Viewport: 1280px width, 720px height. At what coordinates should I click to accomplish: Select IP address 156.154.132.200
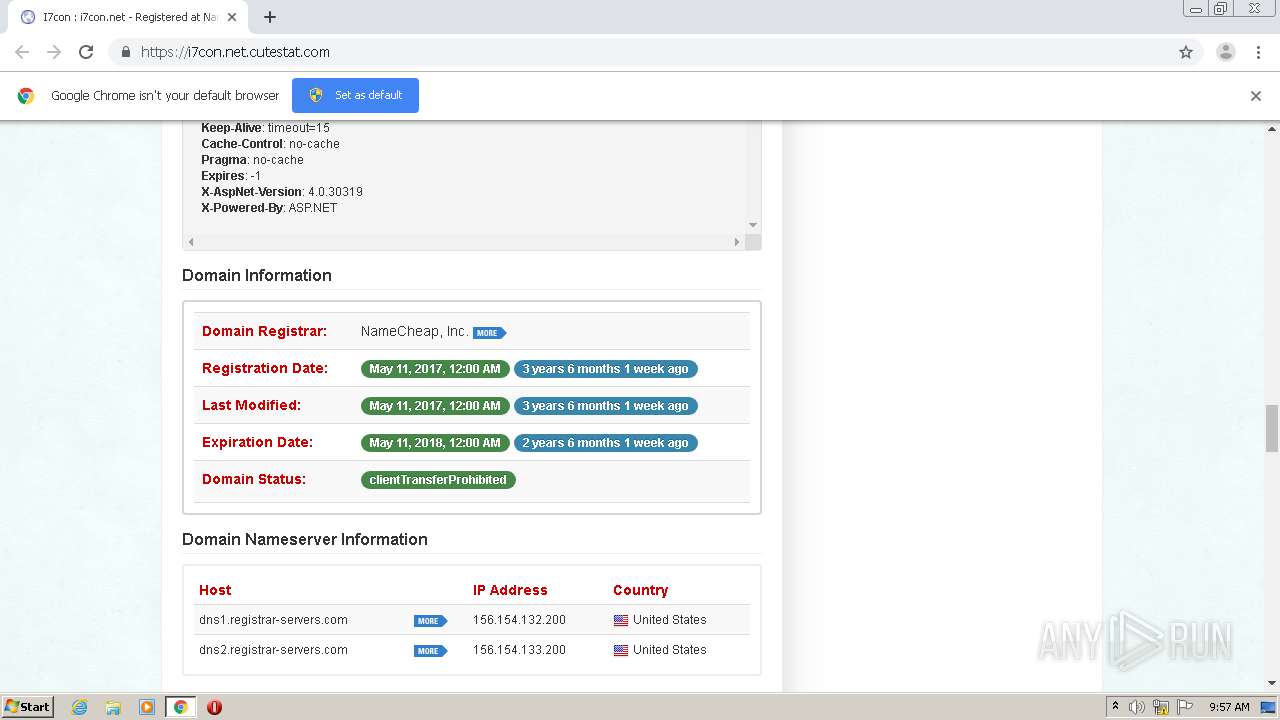(519, 620)
